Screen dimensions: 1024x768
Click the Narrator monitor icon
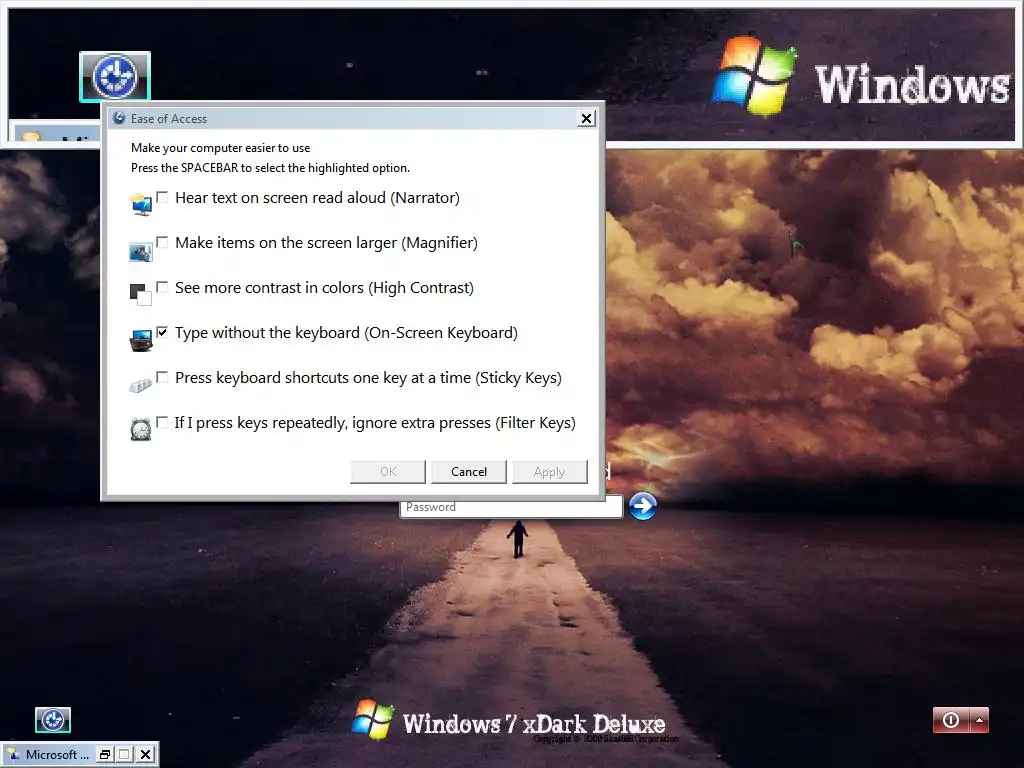pos(141,204)
